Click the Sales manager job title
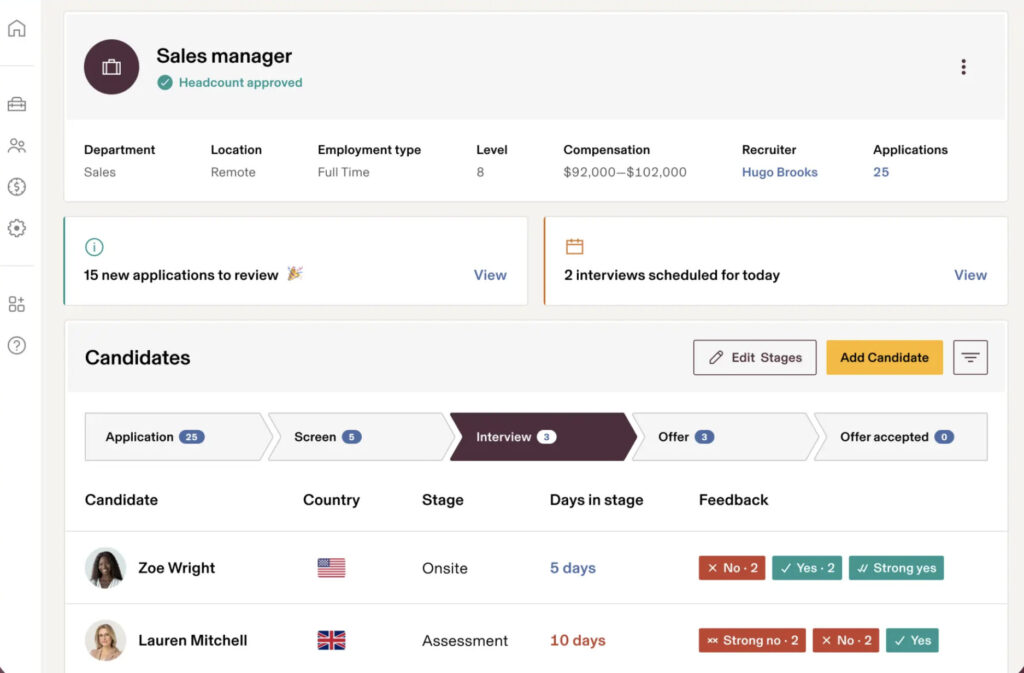This screenshot has width=1024, height=673. click(224, 56)
